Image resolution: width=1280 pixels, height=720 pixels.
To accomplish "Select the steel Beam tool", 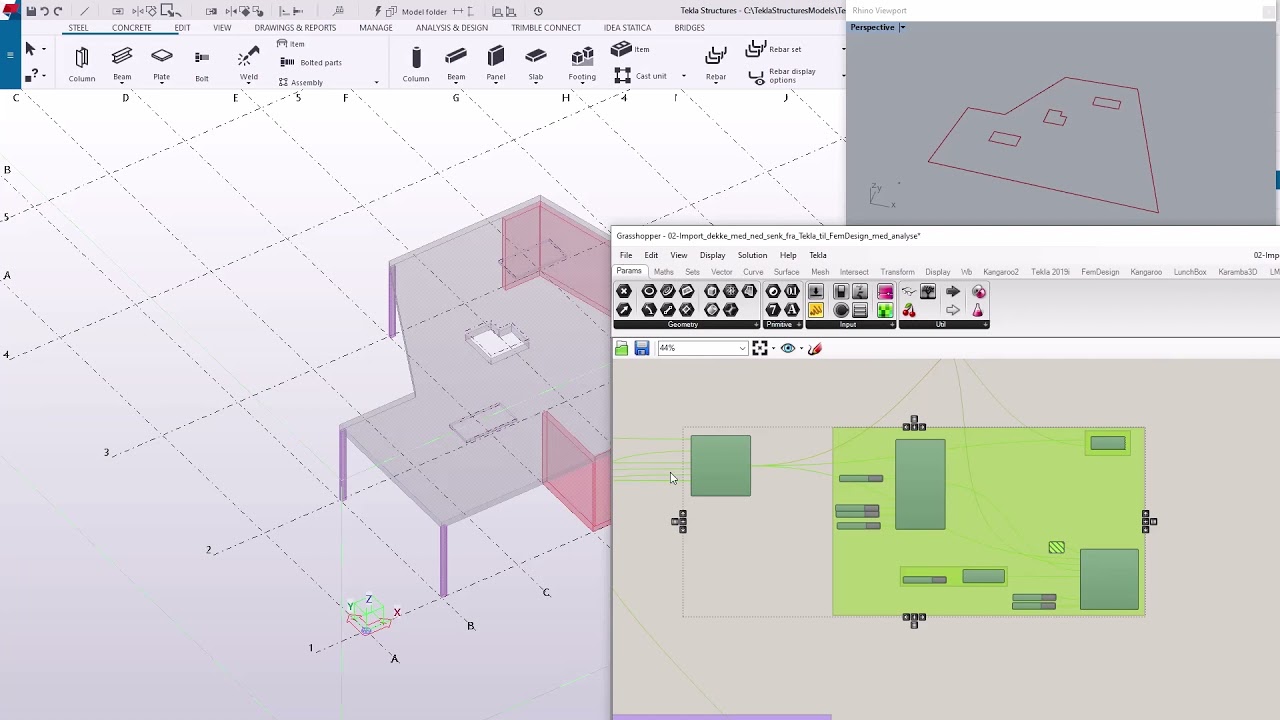I will pos(122,64).
